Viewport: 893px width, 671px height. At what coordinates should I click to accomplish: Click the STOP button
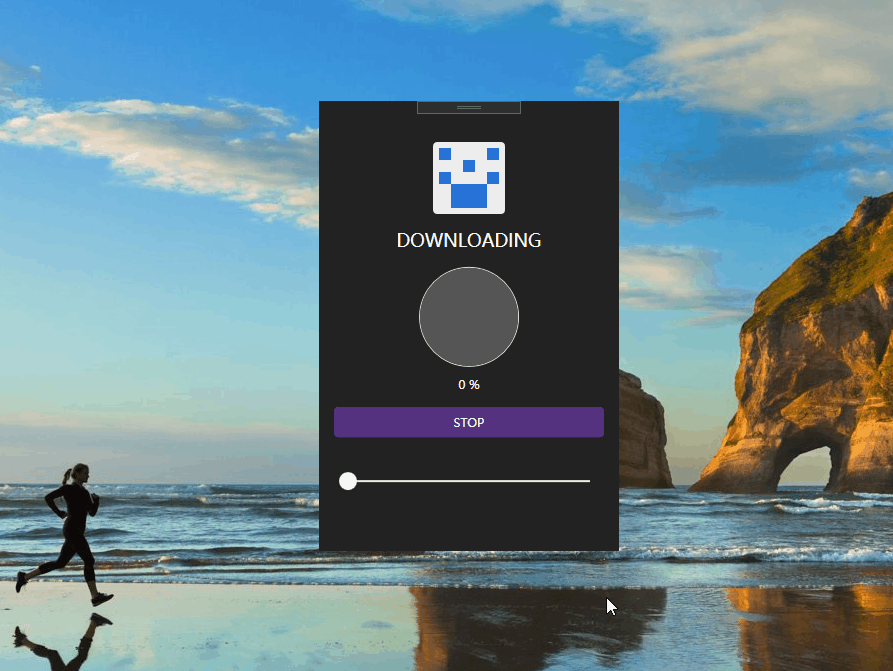(x=469, y=422)
